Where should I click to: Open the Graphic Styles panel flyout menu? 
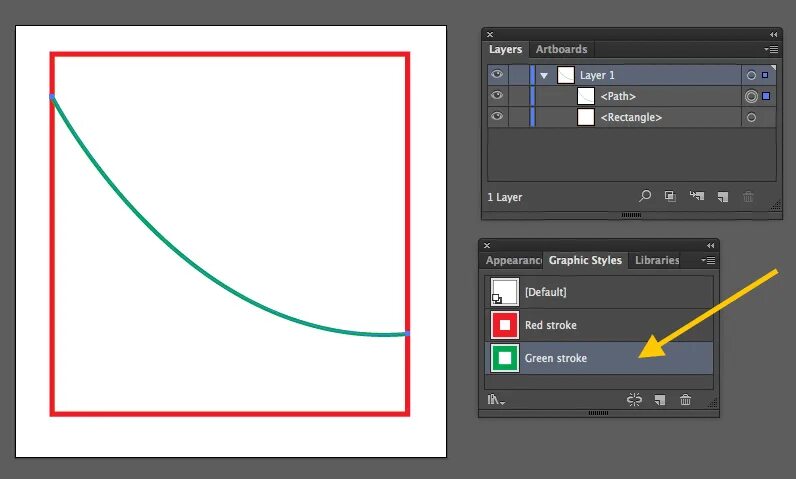coord(711,260)
